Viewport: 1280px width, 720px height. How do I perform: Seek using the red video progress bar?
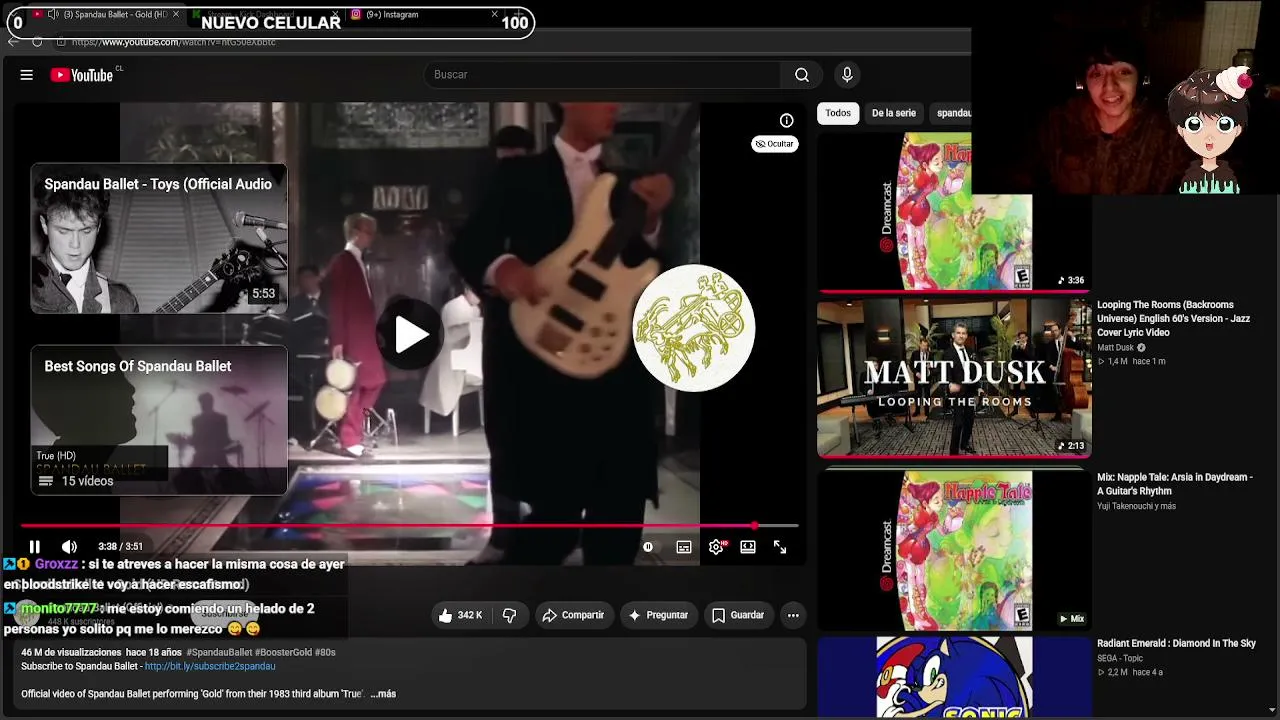point(410,526)
